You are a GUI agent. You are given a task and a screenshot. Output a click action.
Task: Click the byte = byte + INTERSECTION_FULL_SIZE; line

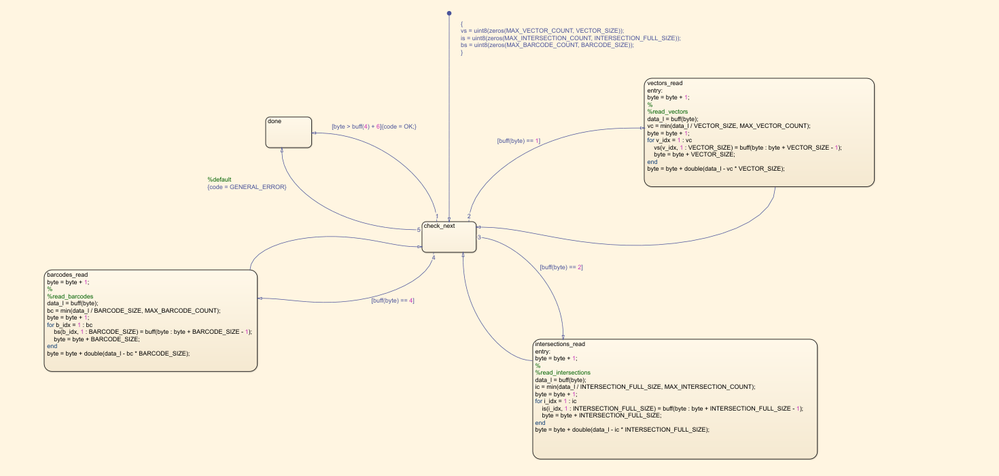pos(601,415)
